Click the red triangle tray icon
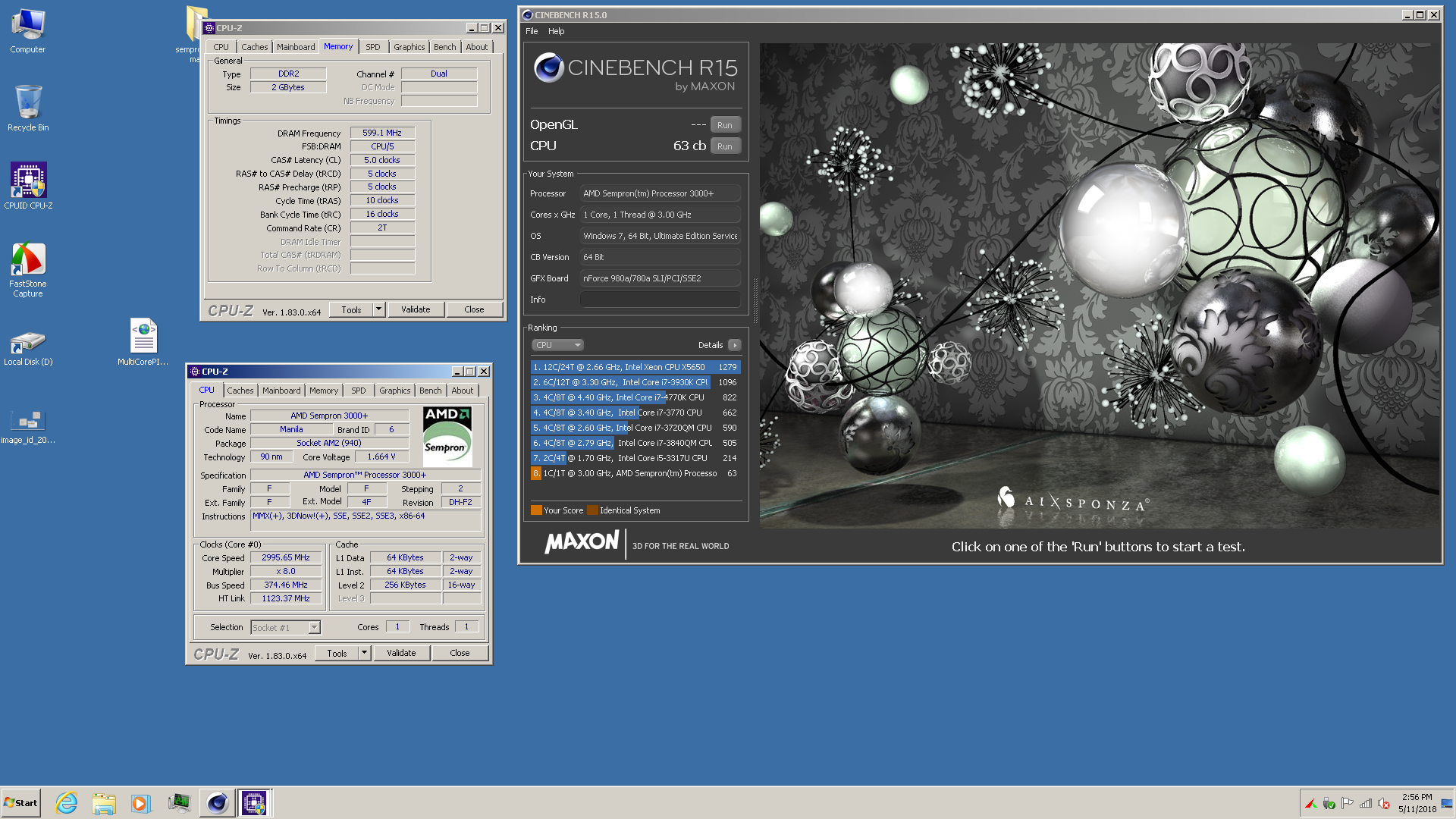This screenshot has height=819, width=1456. point(1310,804)
